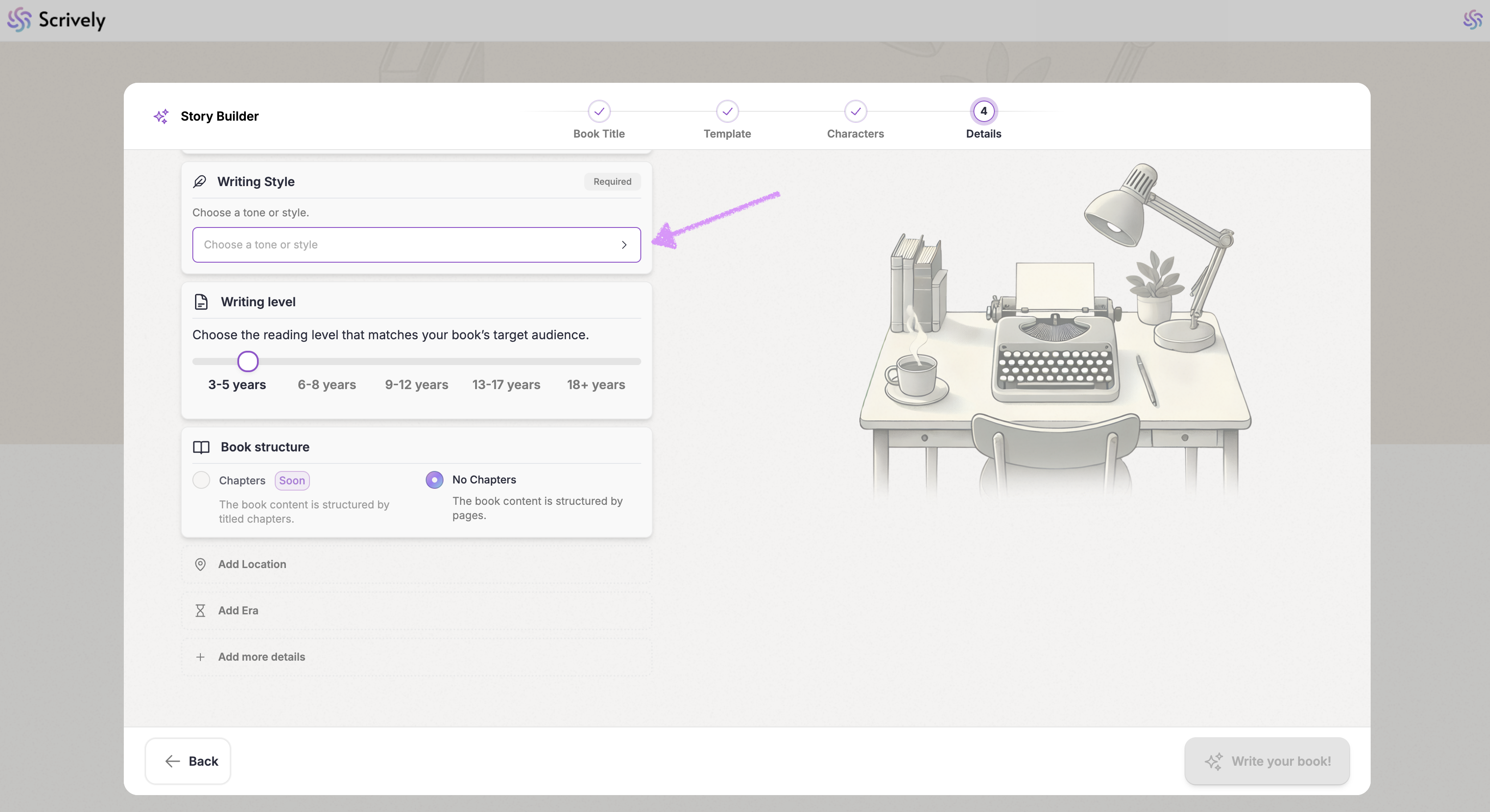Viewport: 1490px width, 812px height.
Task: Open the tone or style dropdown
Action: (416, 245)
